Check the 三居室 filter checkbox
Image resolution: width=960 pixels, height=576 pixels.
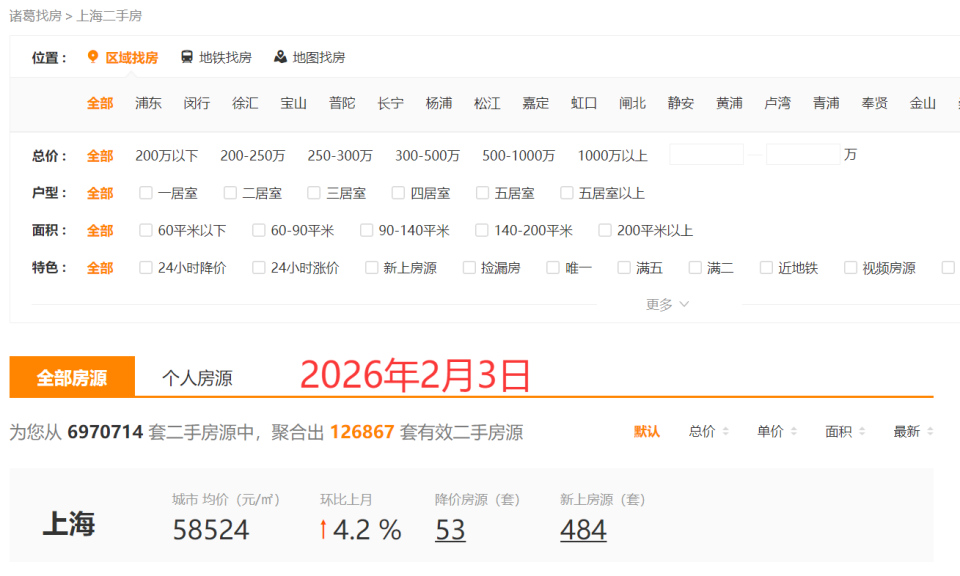pos(316,193)
